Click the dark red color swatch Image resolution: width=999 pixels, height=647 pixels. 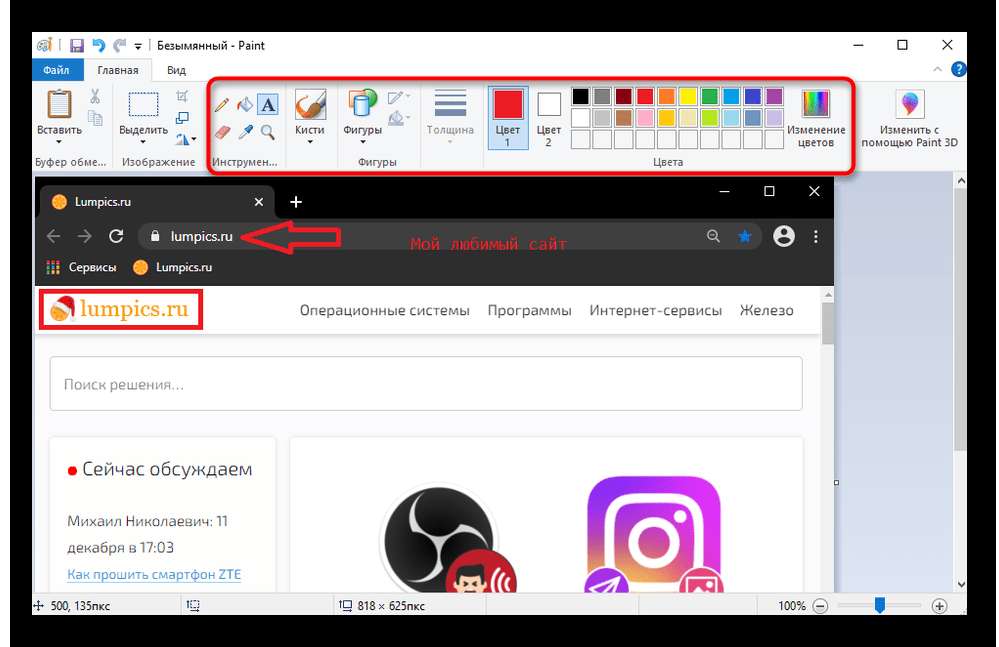(624, 96)
